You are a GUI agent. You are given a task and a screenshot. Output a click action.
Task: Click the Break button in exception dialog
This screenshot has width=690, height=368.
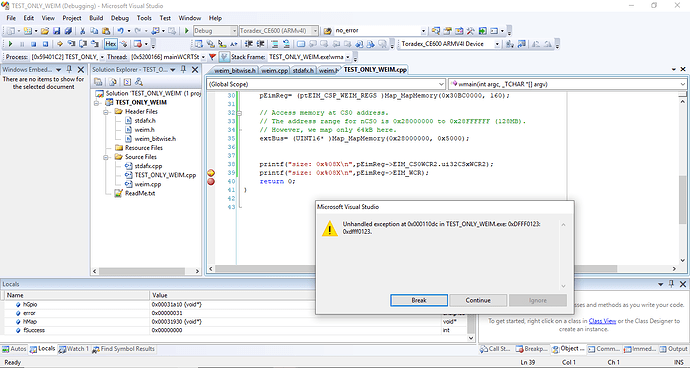[x=419, y=300]
